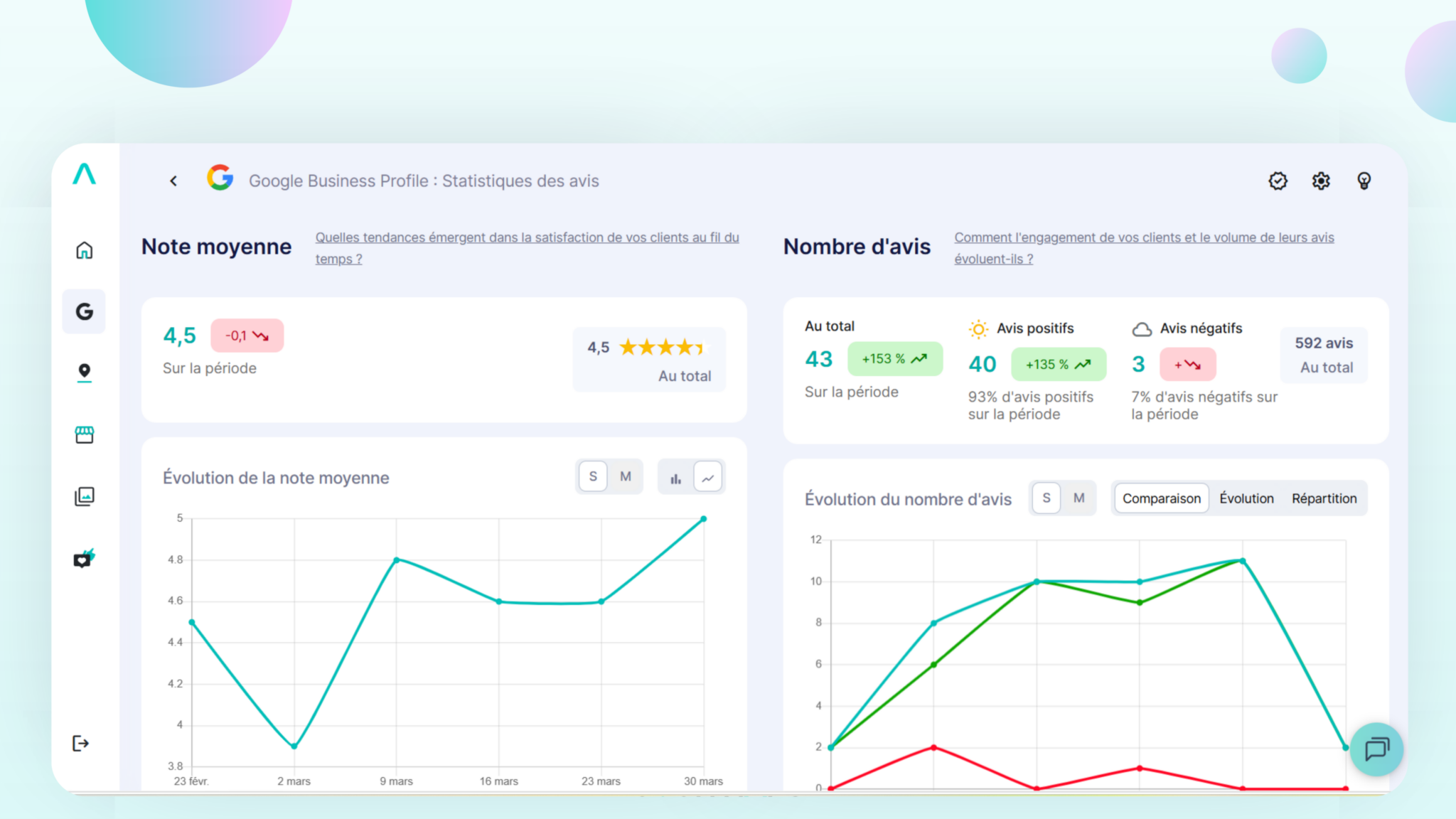1456x819 pixels.
Task: Select M monthly toggle on note moyenne chart
Action: point(626,476)
